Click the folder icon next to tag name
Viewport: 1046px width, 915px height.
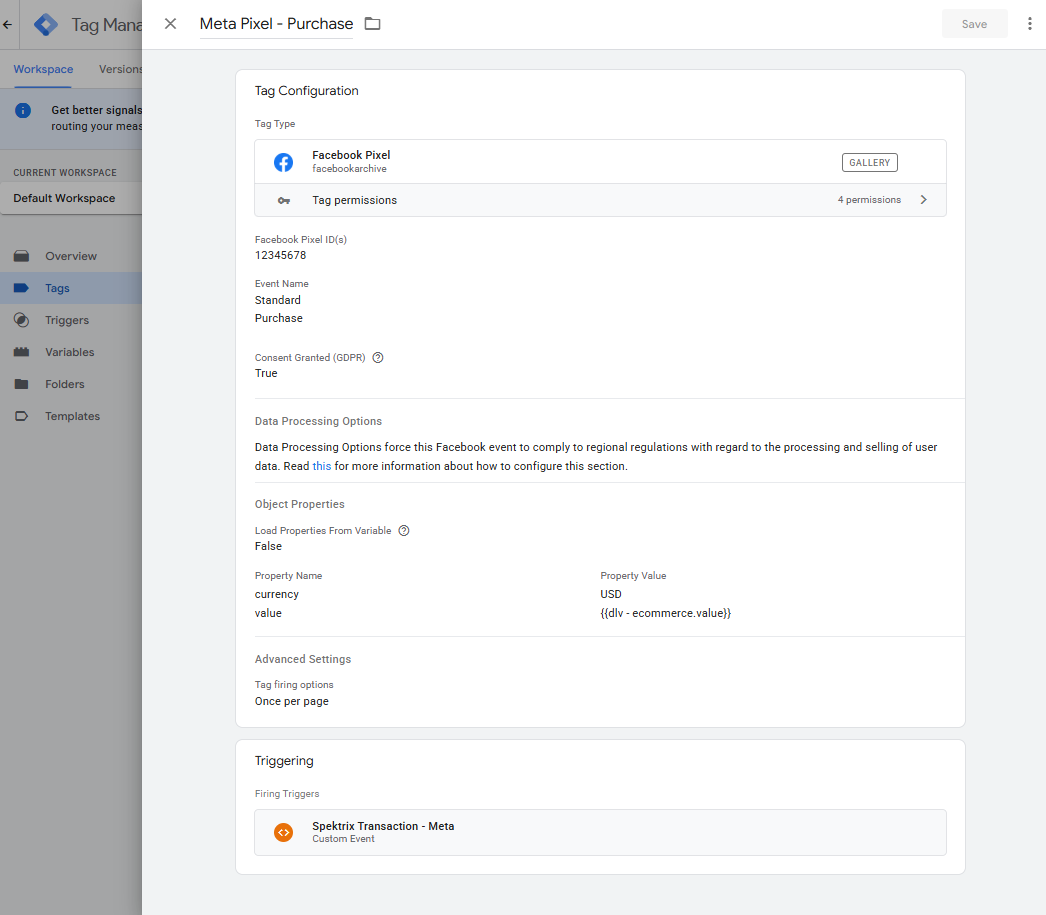373,24
